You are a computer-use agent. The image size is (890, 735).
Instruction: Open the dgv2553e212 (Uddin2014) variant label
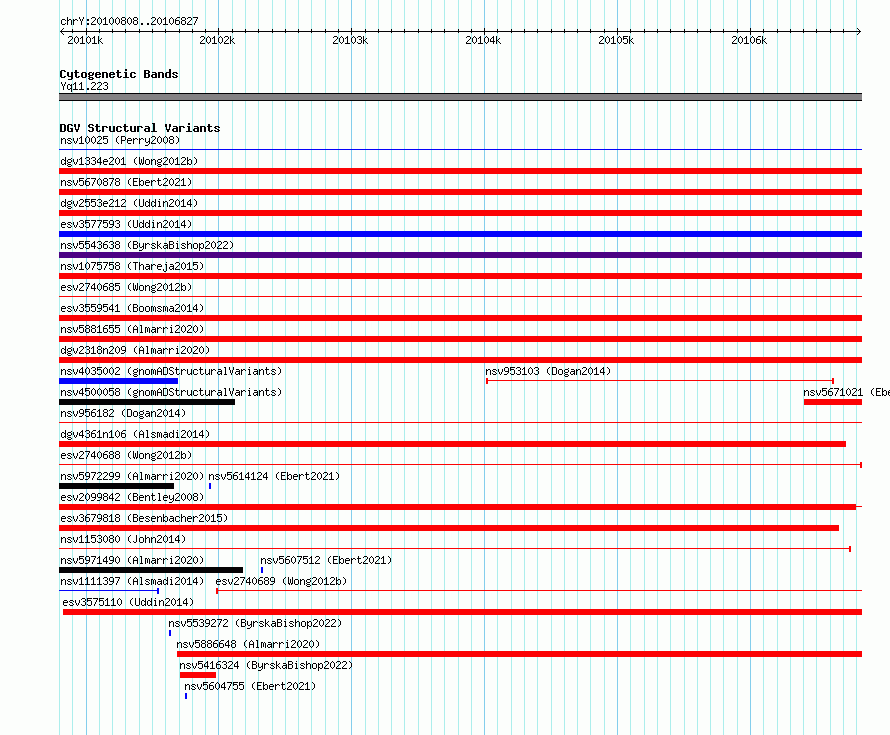[129, 203]
